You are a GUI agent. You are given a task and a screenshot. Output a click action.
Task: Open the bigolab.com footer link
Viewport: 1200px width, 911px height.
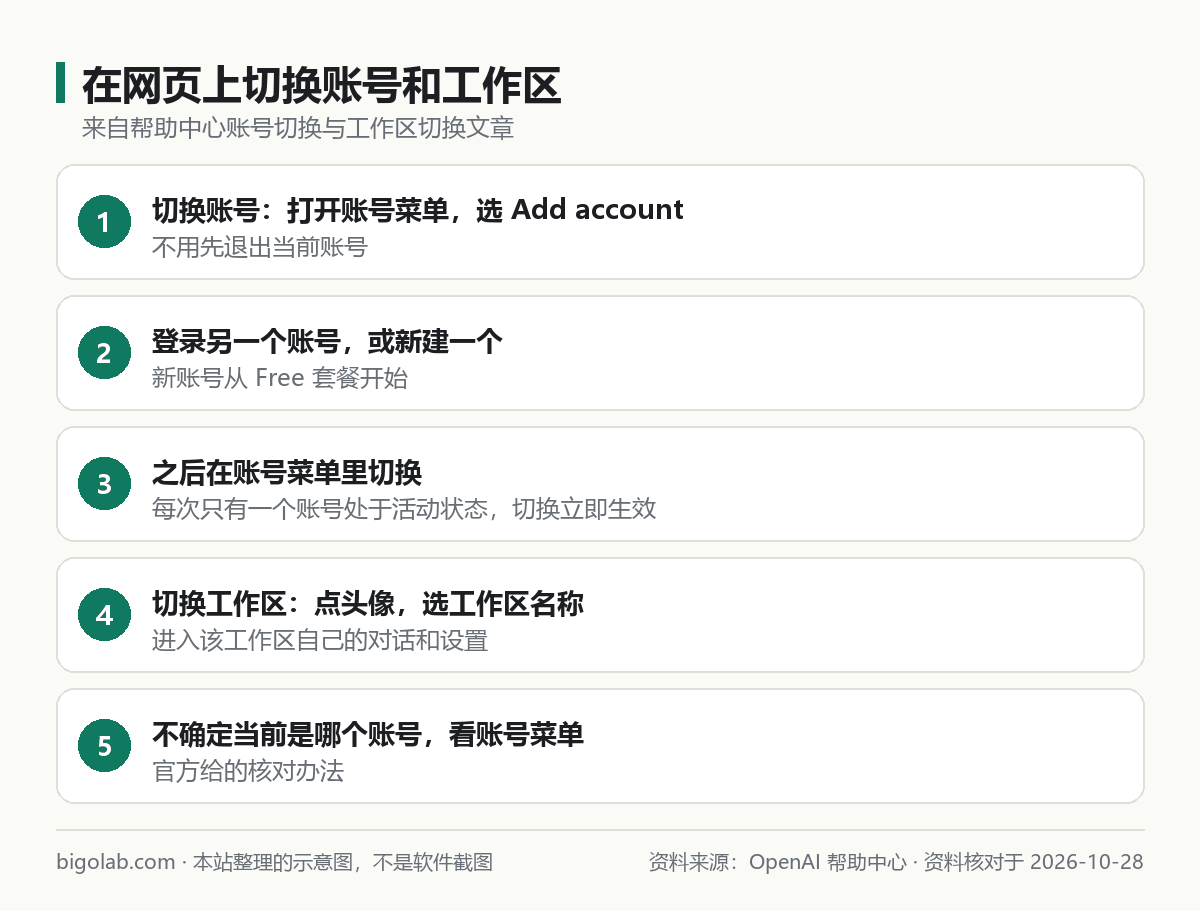(116, 862)
